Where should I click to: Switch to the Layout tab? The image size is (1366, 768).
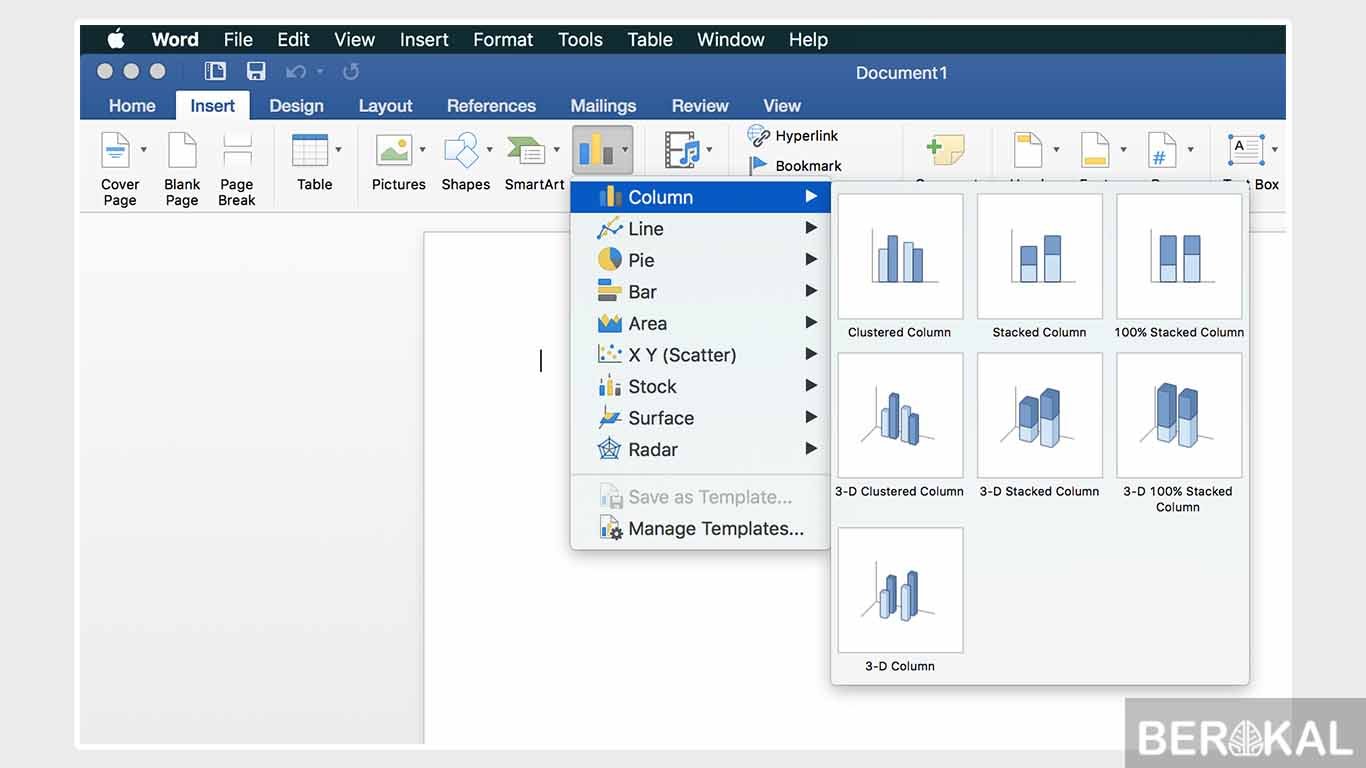coord(385,106)
